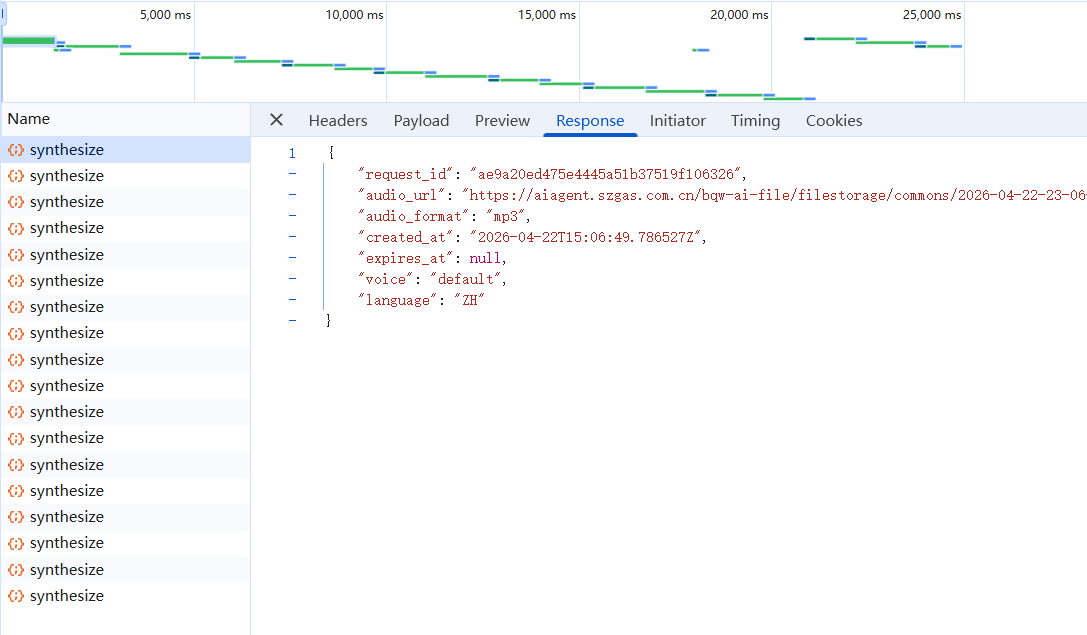Click the "default" voice value
1087x635 pixels.
[465, 279]
